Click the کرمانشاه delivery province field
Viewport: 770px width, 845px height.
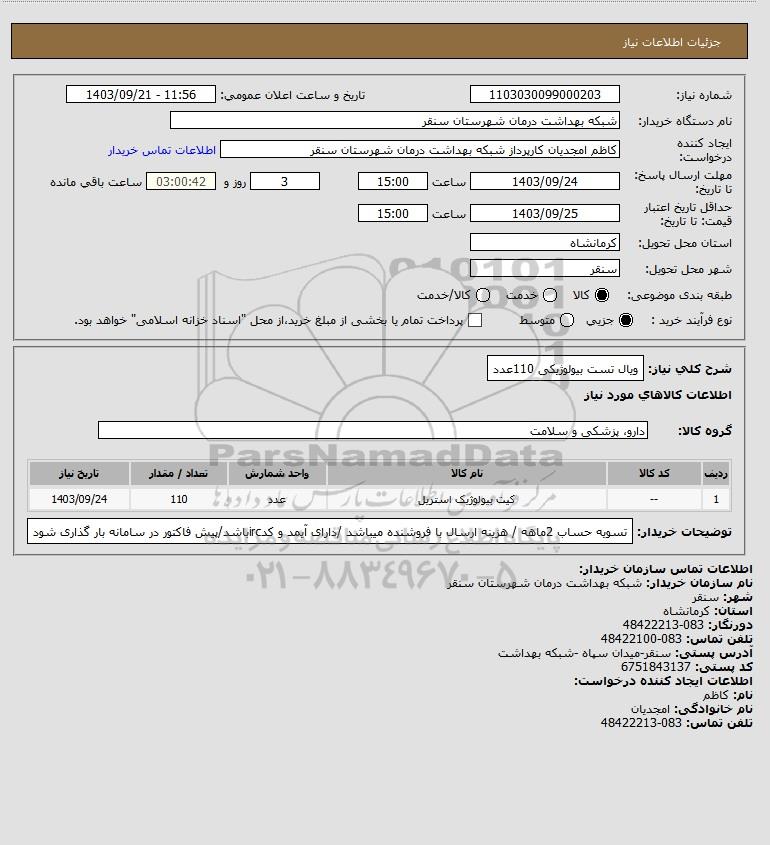click(x=545, y=243)
